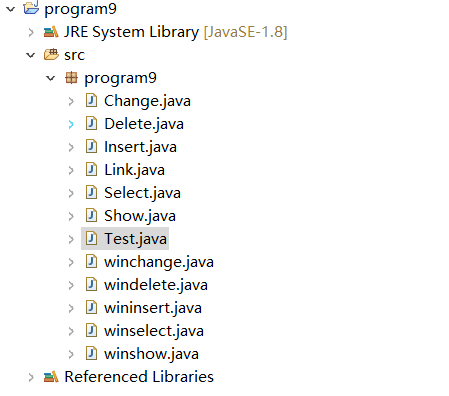The image size is (449, 396).
Task: Click the Delete.java file icon
Action: (91, 123)
